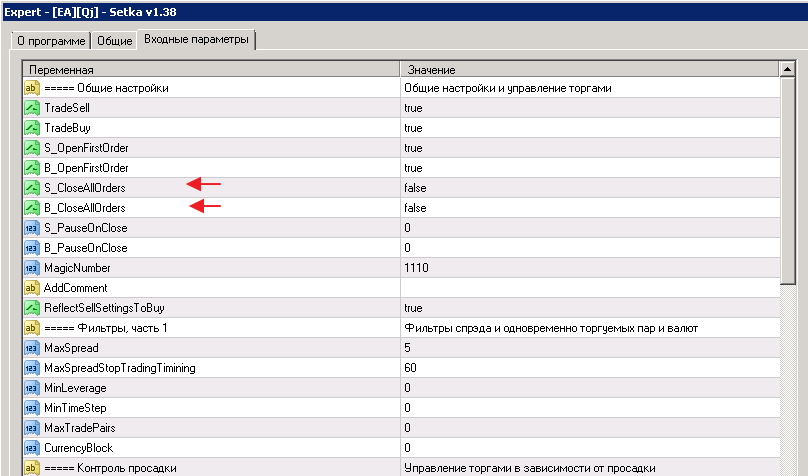Select the MaxTradePairs variable name
Screen dimensions: 808x476
point(80,428)
